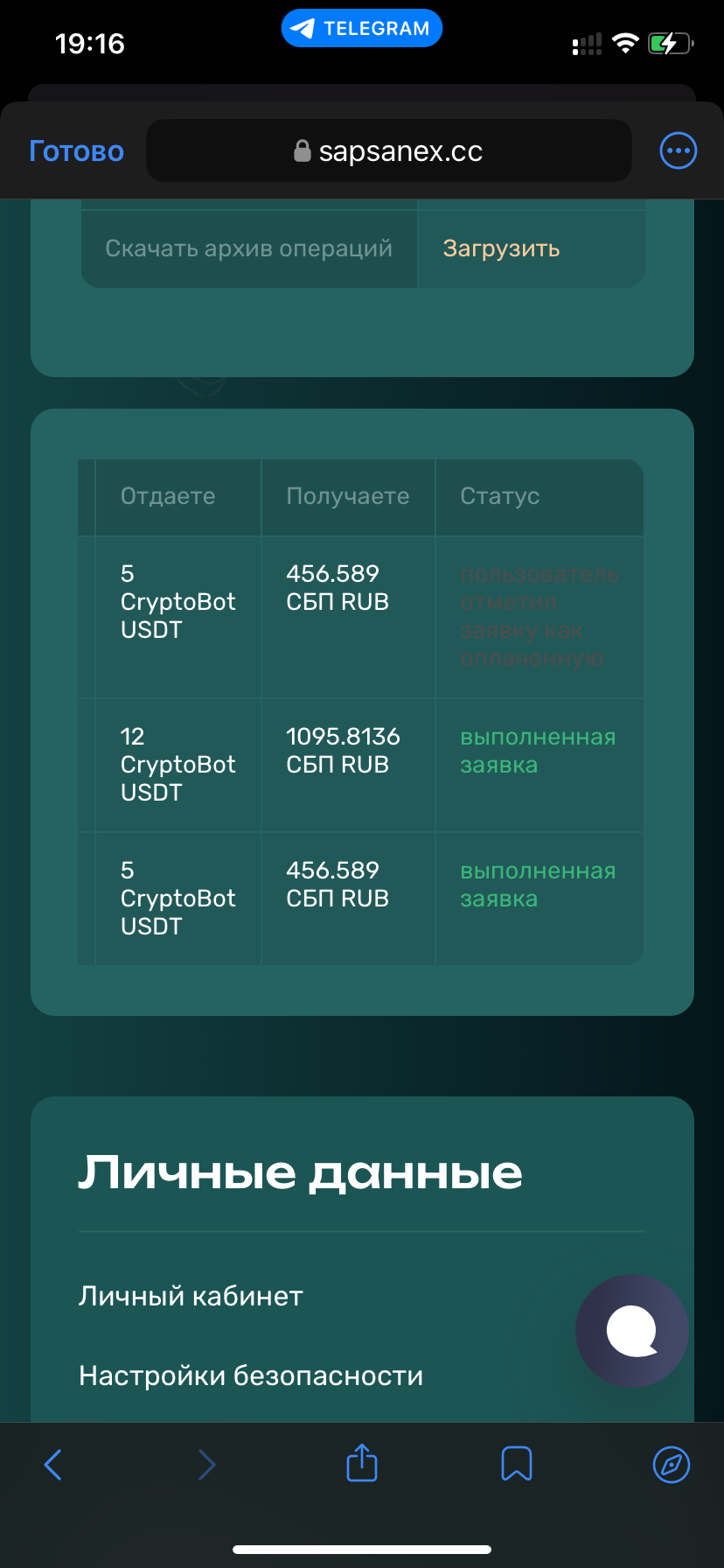Open the live chat bubble
724x1568 pixels.
click(x=631, y=1330)
